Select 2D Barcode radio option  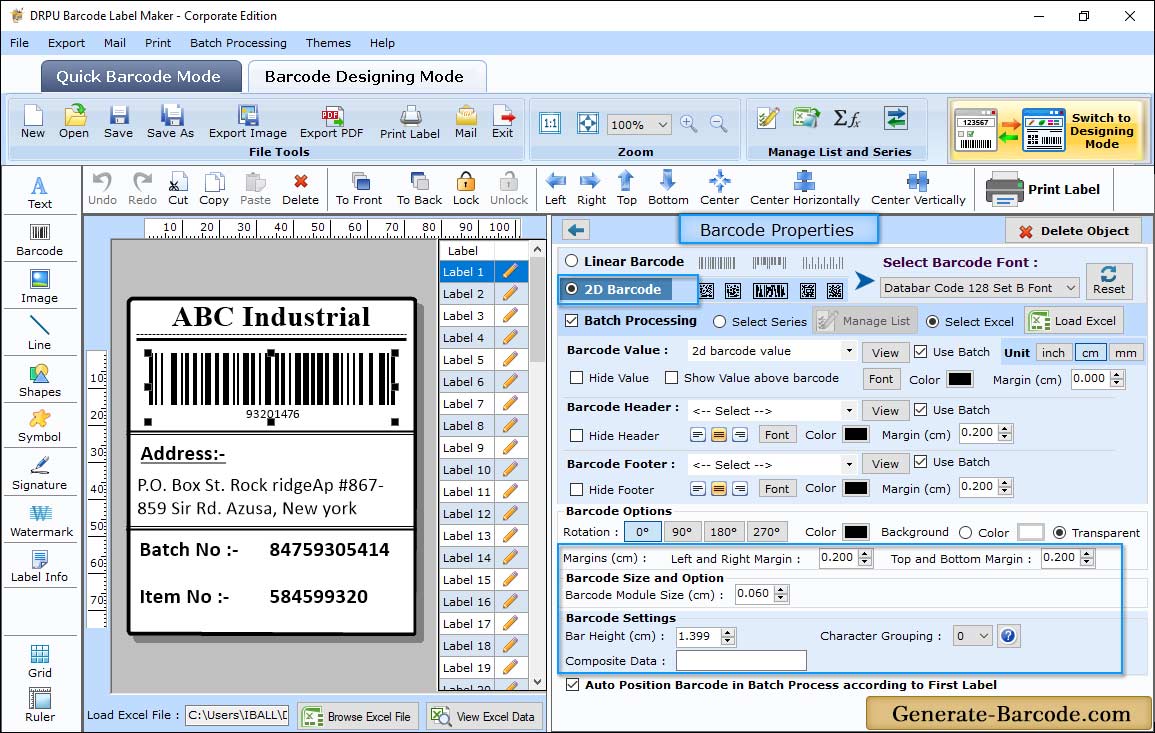(572, 289)
